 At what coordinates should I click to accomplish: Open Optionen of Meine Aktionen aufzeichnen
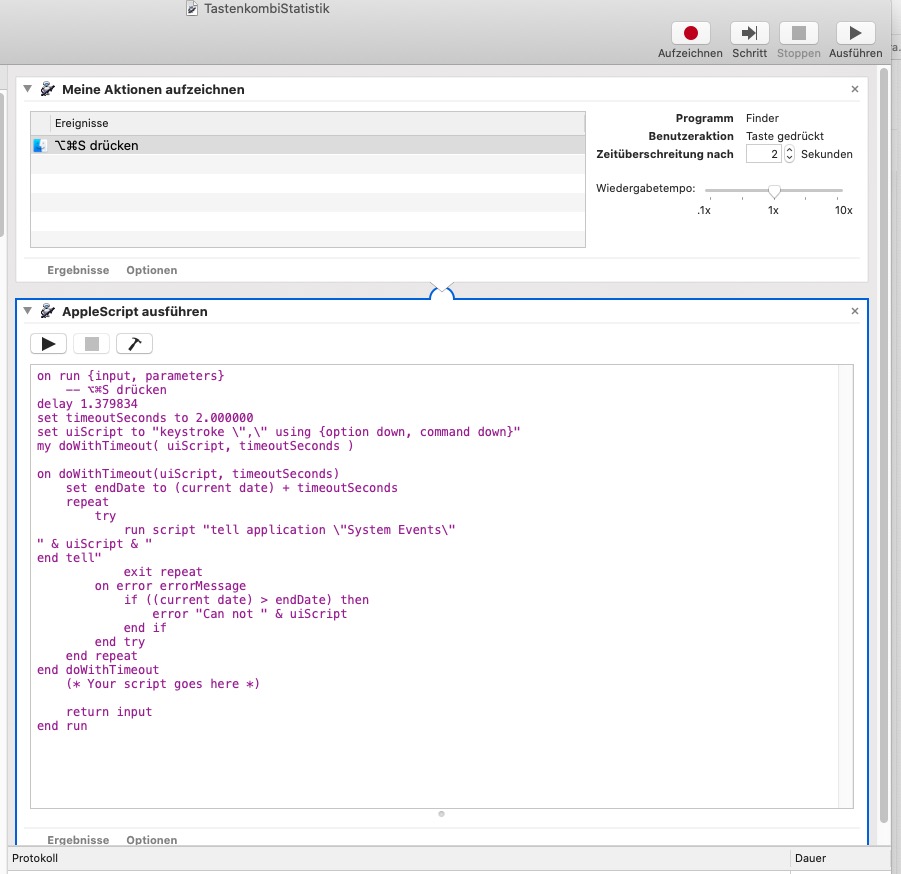click(152, 270)
